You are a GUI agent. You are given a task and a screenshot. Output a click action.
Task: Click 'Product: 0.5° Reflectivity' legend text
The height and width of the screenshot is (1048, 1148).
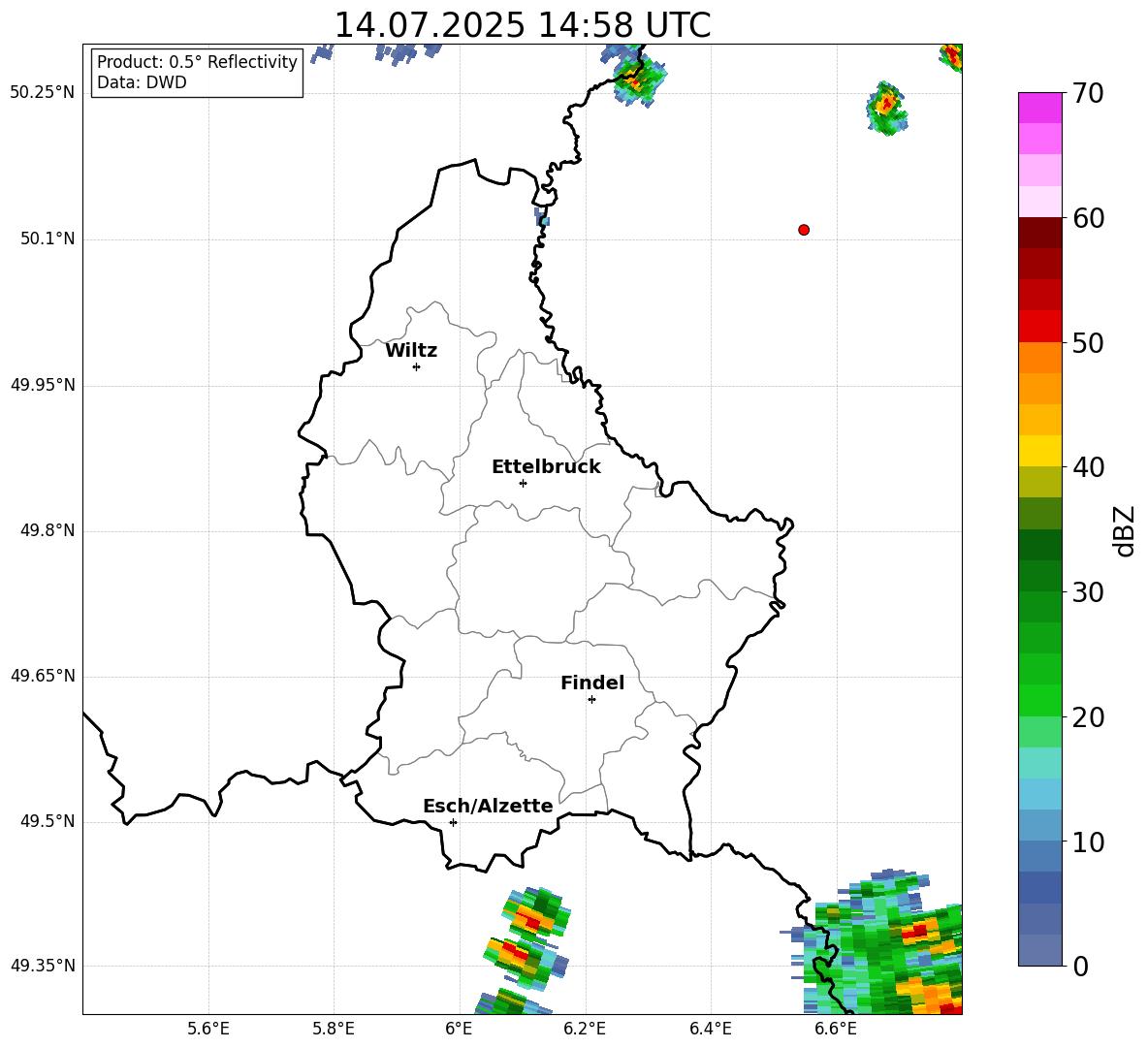point(197,62)
